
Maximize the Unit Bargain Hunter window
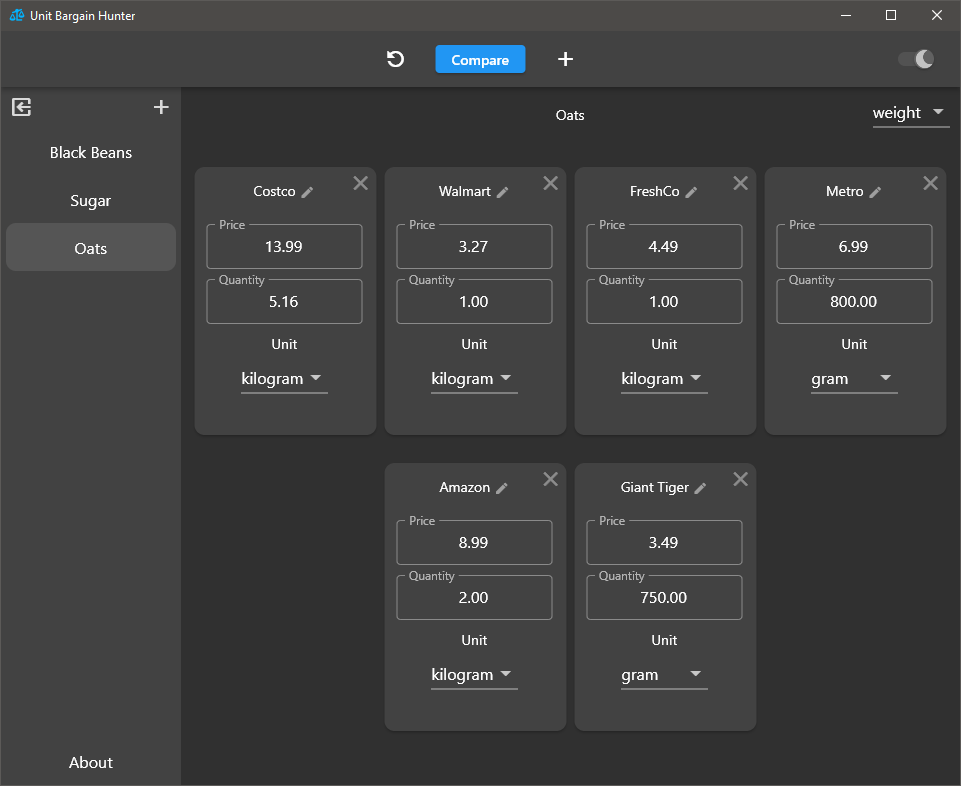(x=891, y=15)
